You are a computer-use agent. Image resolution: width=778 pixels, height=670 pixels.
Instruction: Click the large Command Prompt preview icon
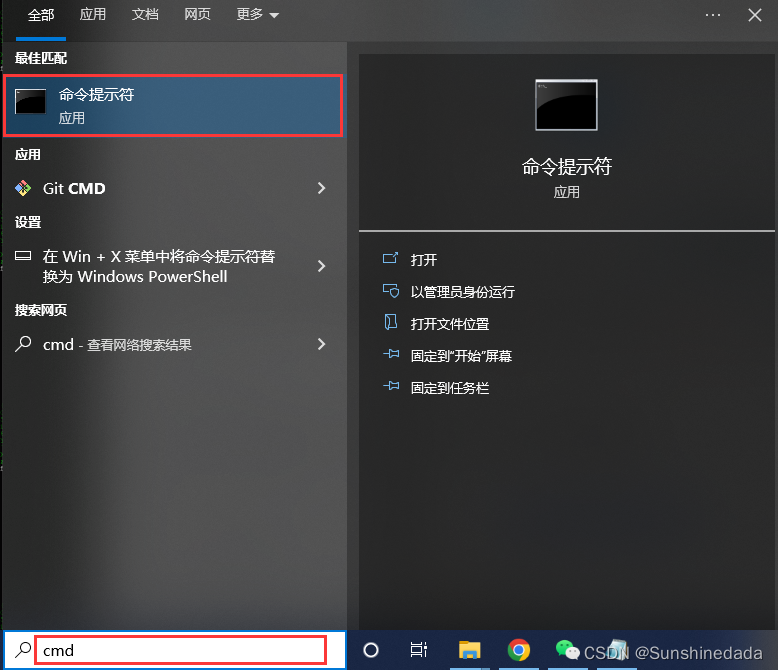pos(566,105)
